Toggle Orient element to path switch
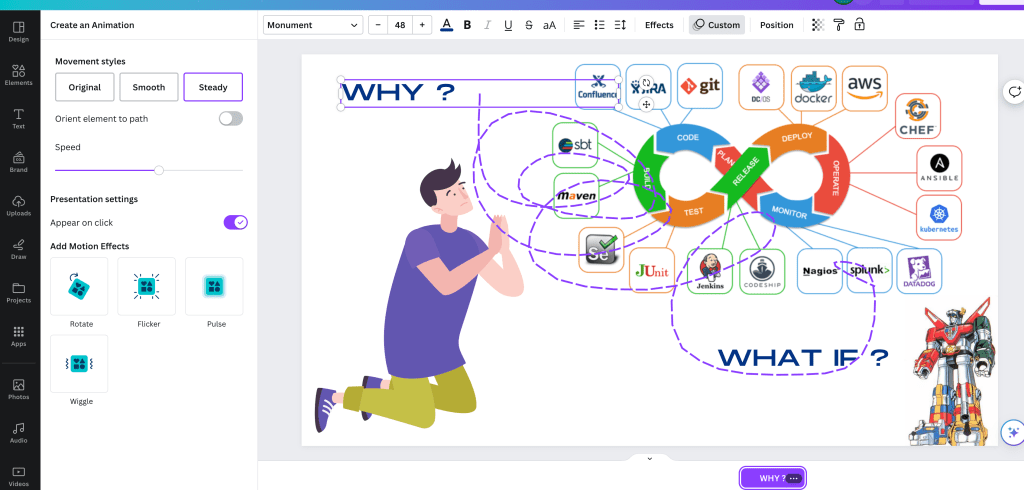Screen dimensions: 1024x490 231,118
